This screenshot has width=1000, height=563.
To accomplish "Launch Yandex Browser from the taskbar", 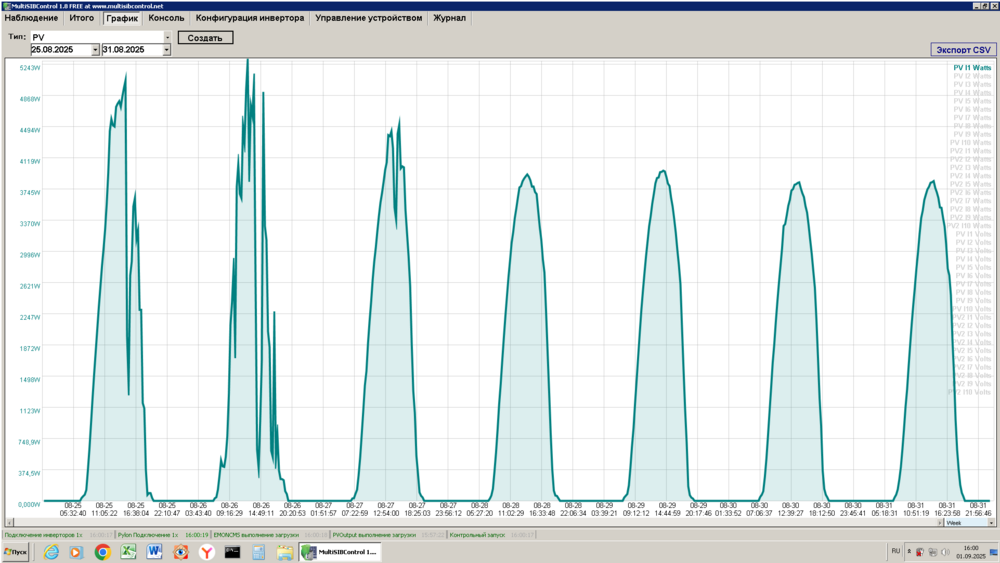I will click(206, 552).
